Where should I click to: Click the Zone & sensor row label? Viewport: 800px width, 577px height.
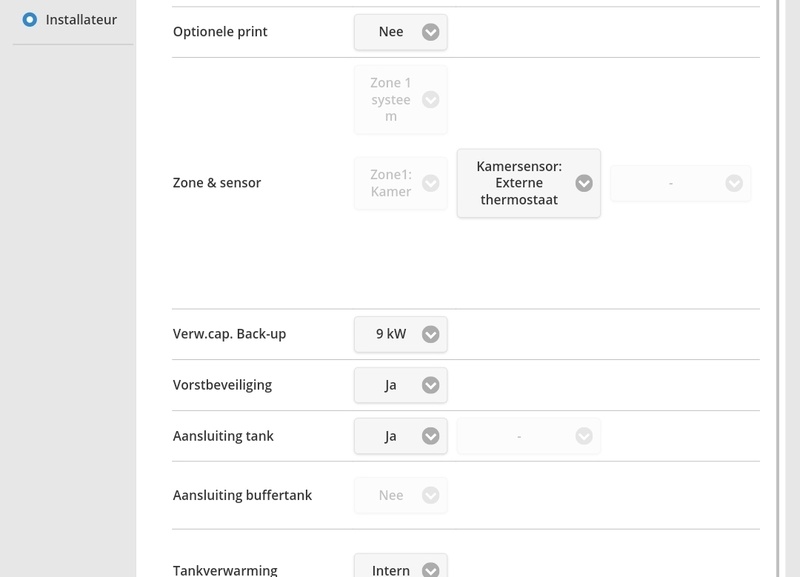pyautogui.click(x=217, y=184)
